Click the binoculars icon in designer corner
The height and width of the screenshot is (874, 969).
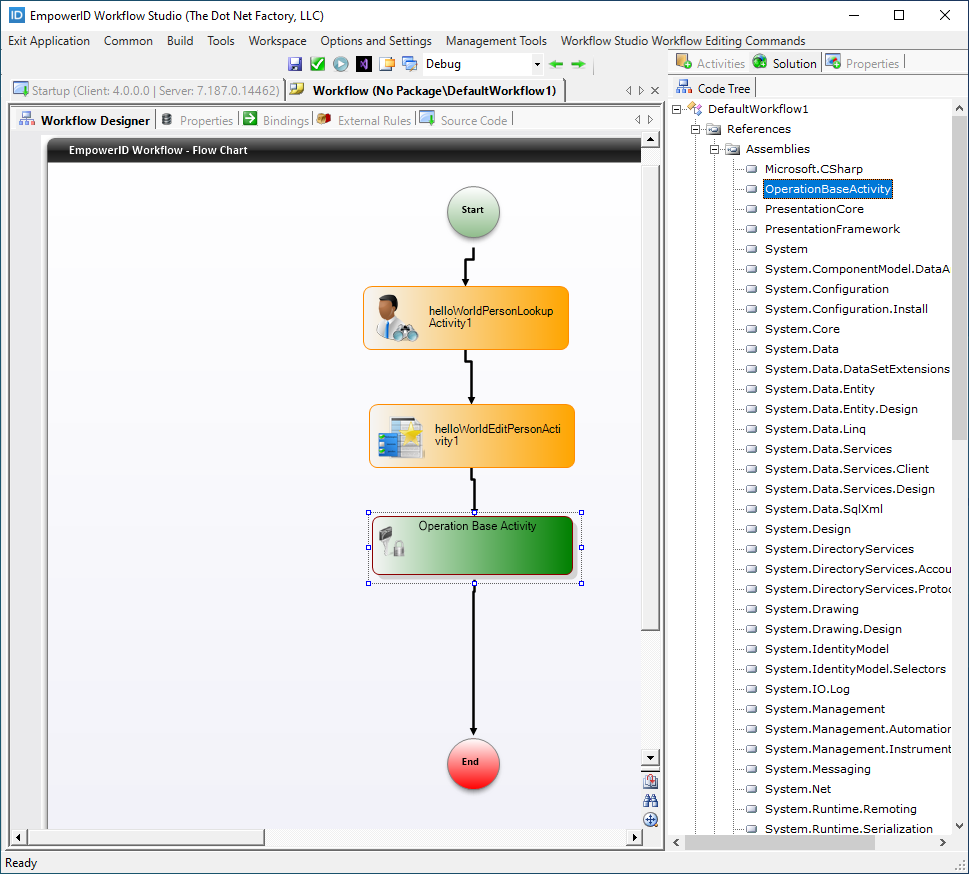651,800
